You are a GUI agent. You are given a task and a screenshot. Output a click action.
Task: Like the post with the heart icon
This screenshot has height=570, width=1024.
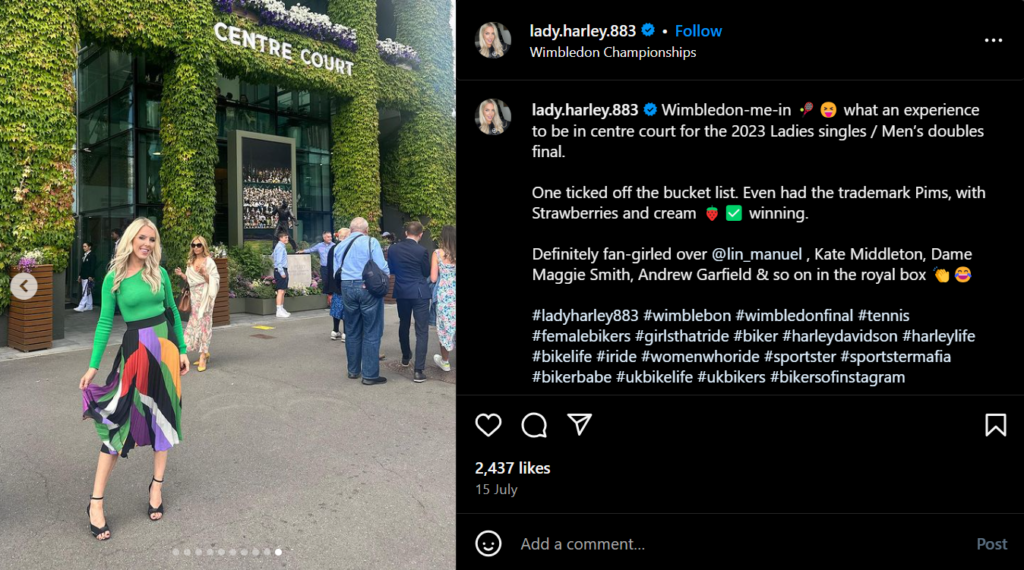click(x=488, y=425)
